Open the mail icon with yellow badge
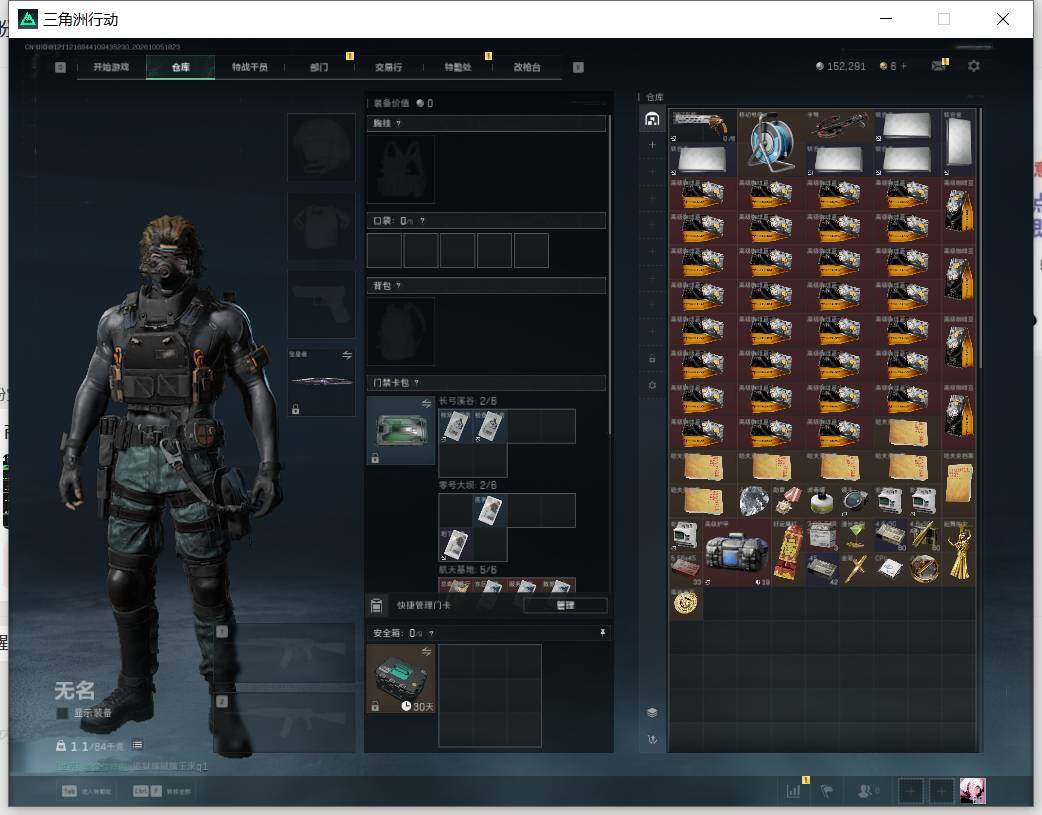Image resolution: width=1042 pixels, height=815 pixels. [x=939, y=65]
